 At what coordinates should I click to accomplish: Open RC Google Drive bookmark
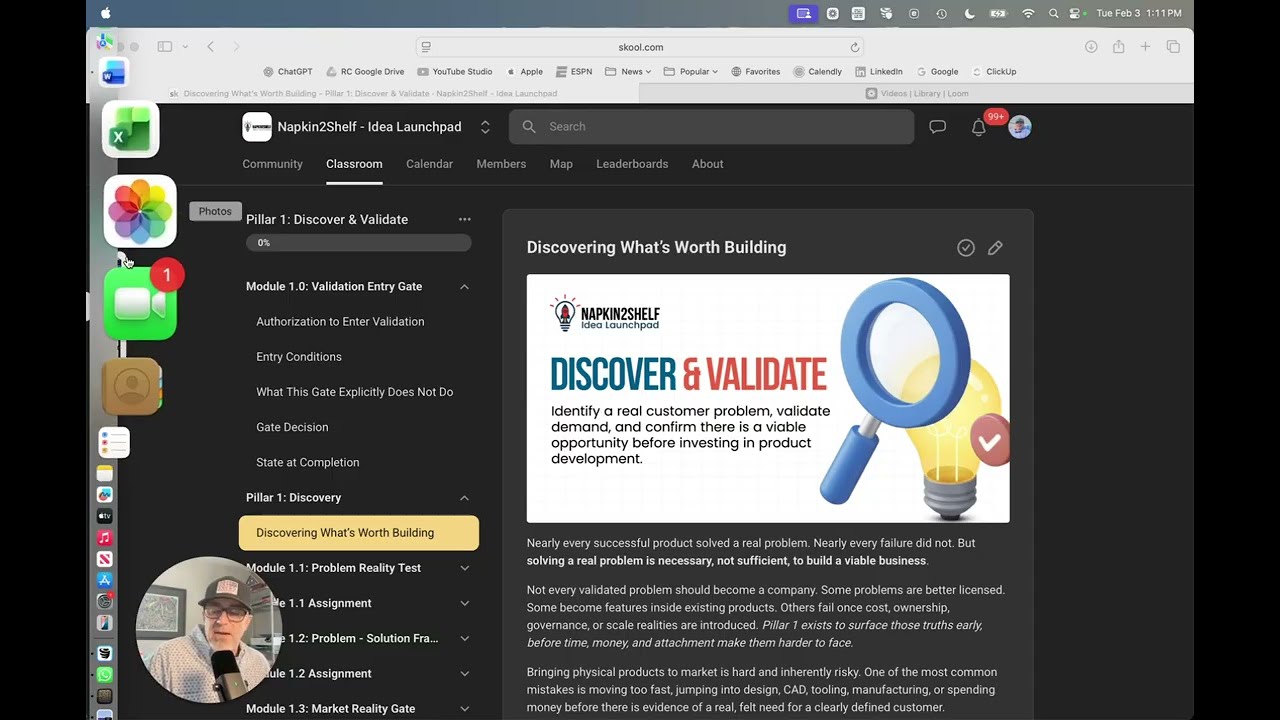pos(365,72)
